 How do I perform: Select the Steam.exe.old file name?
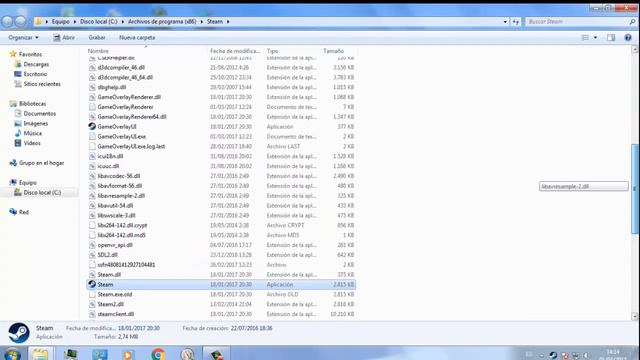(x=115, y=294)
